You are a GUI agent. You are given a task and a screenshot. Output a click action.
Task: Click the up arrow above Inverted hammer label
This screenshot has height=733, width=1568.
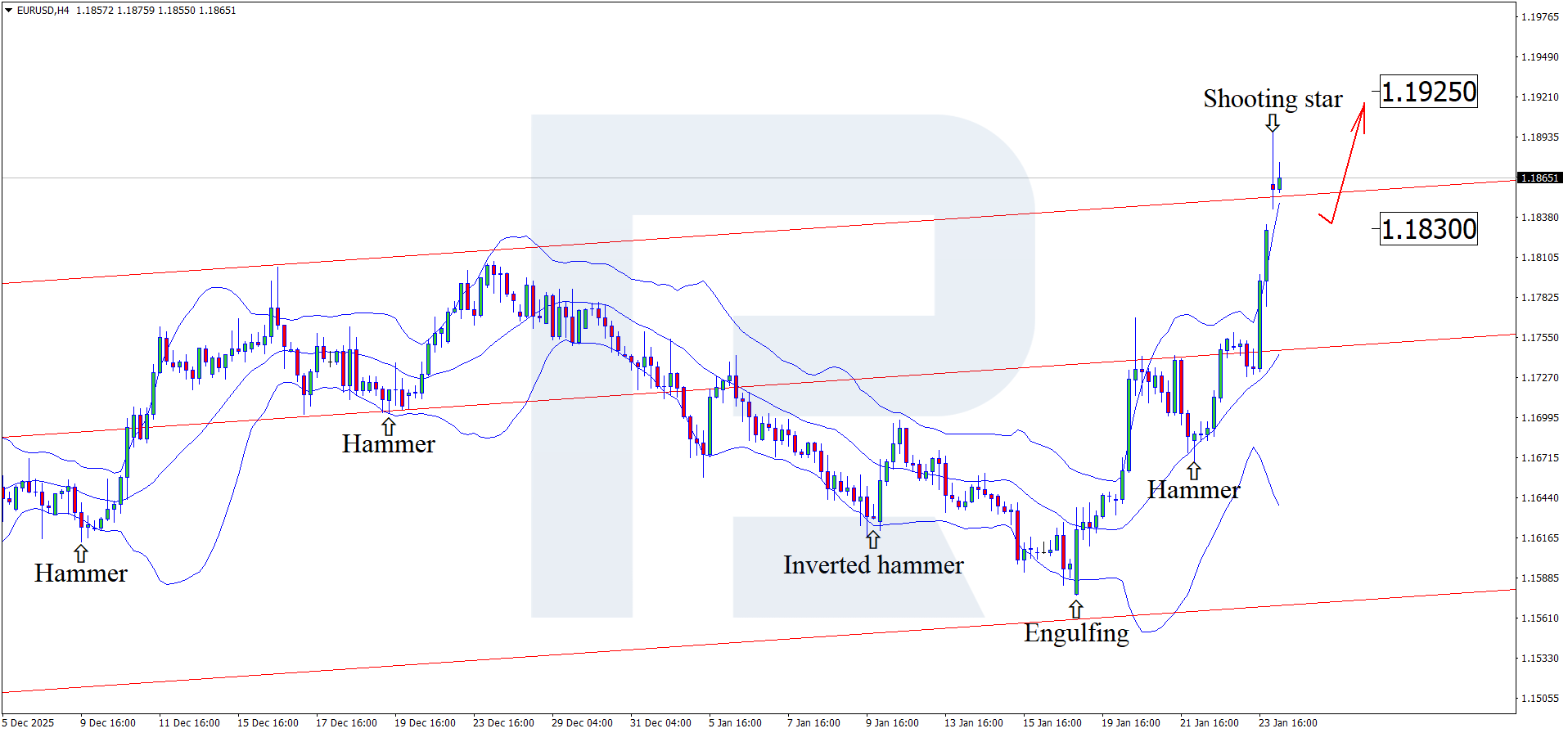873,539
